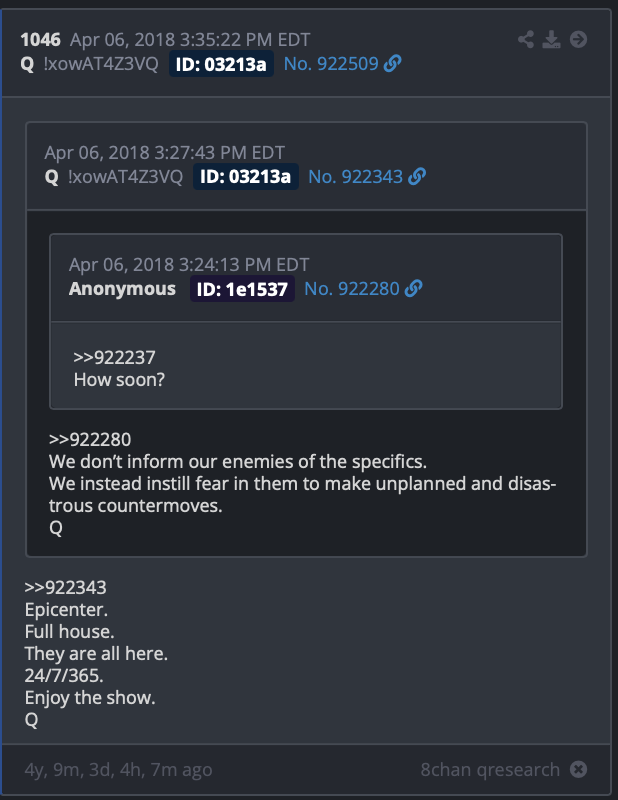This screenshot has height=800, width=618.
Task: Open the No. 922280 post link
Action: click(x=352, y=289)
